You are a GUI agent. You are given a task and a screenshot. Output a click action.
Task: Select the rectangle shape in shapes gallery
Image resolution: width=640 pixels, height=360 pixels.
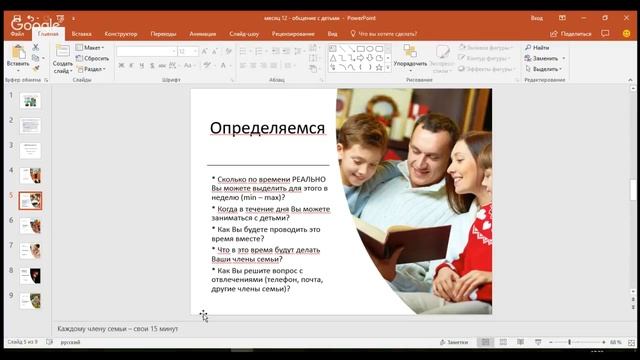(360, 49)
